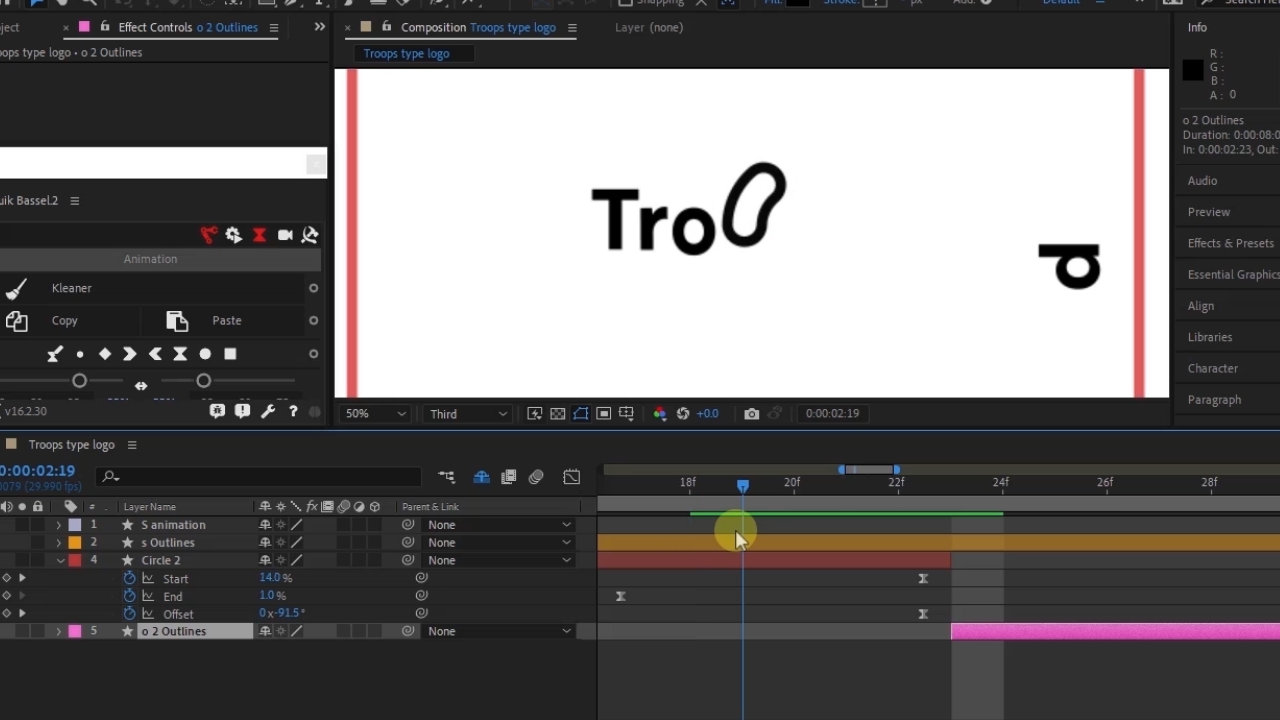1280x720 pixels.
Task: Click the Kleaner broom icon
Action: pyautogui.click(x=16, y=289)
